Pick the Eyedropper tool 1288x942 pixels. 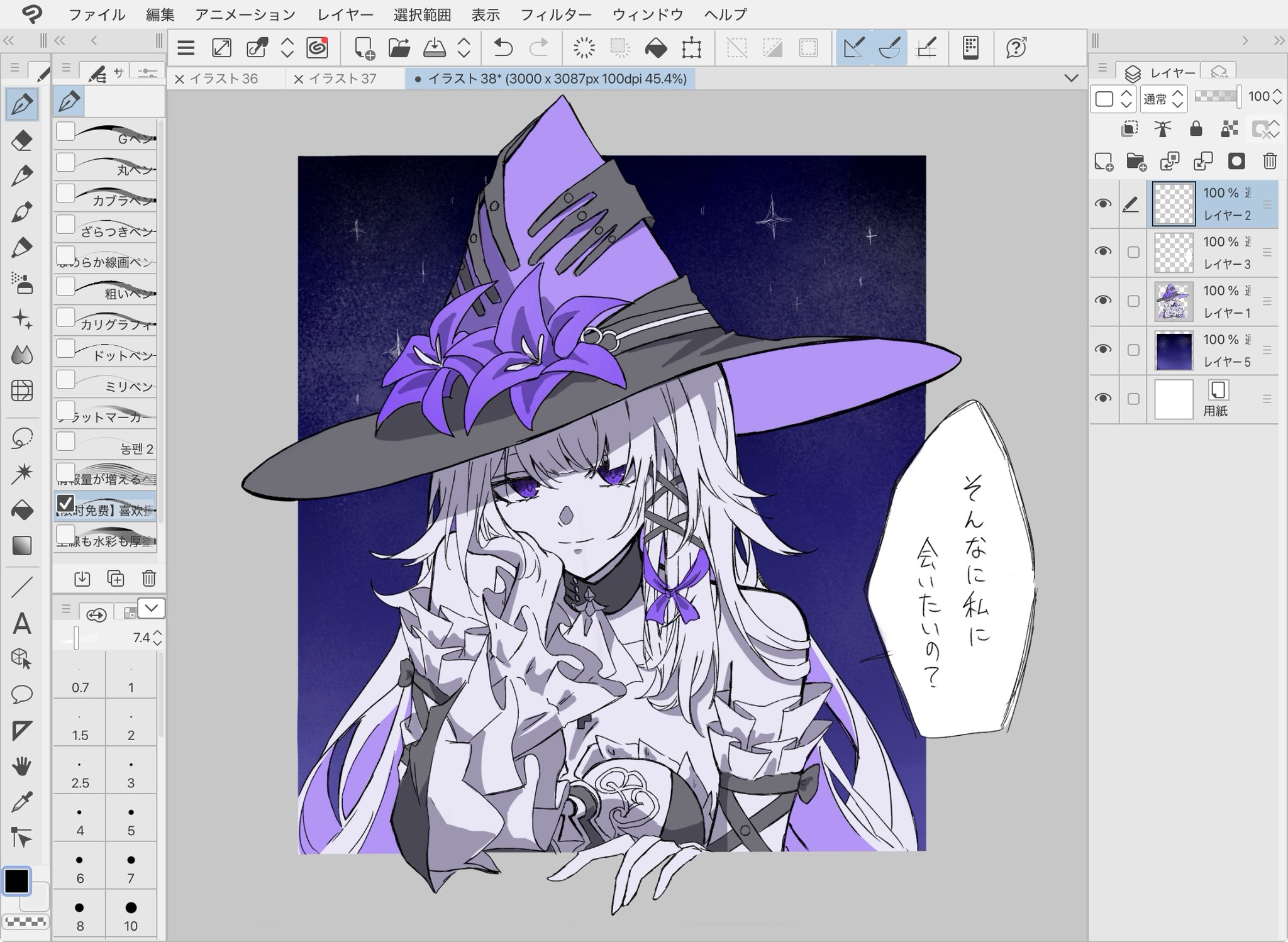coord(22,802)
